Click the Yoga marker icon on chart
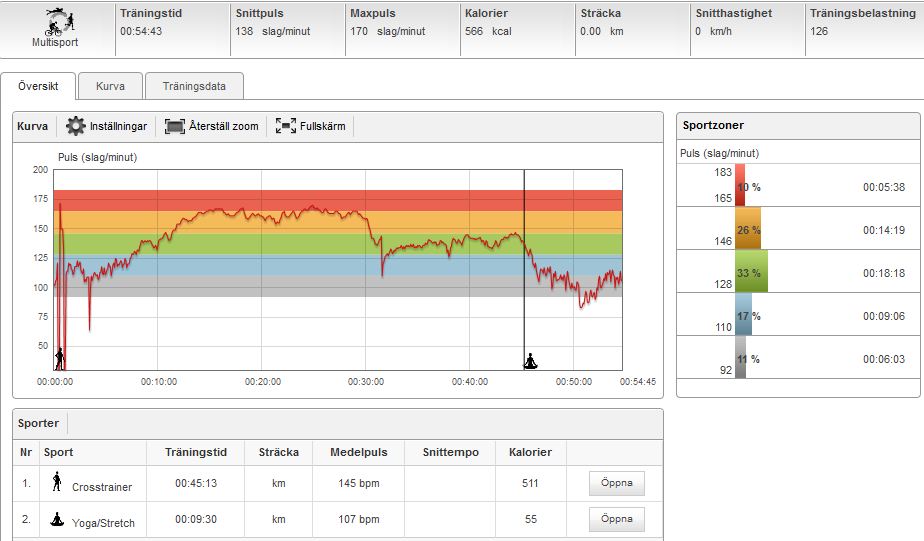The width and height of the screenshot is (924, 541). pos(530,360)
